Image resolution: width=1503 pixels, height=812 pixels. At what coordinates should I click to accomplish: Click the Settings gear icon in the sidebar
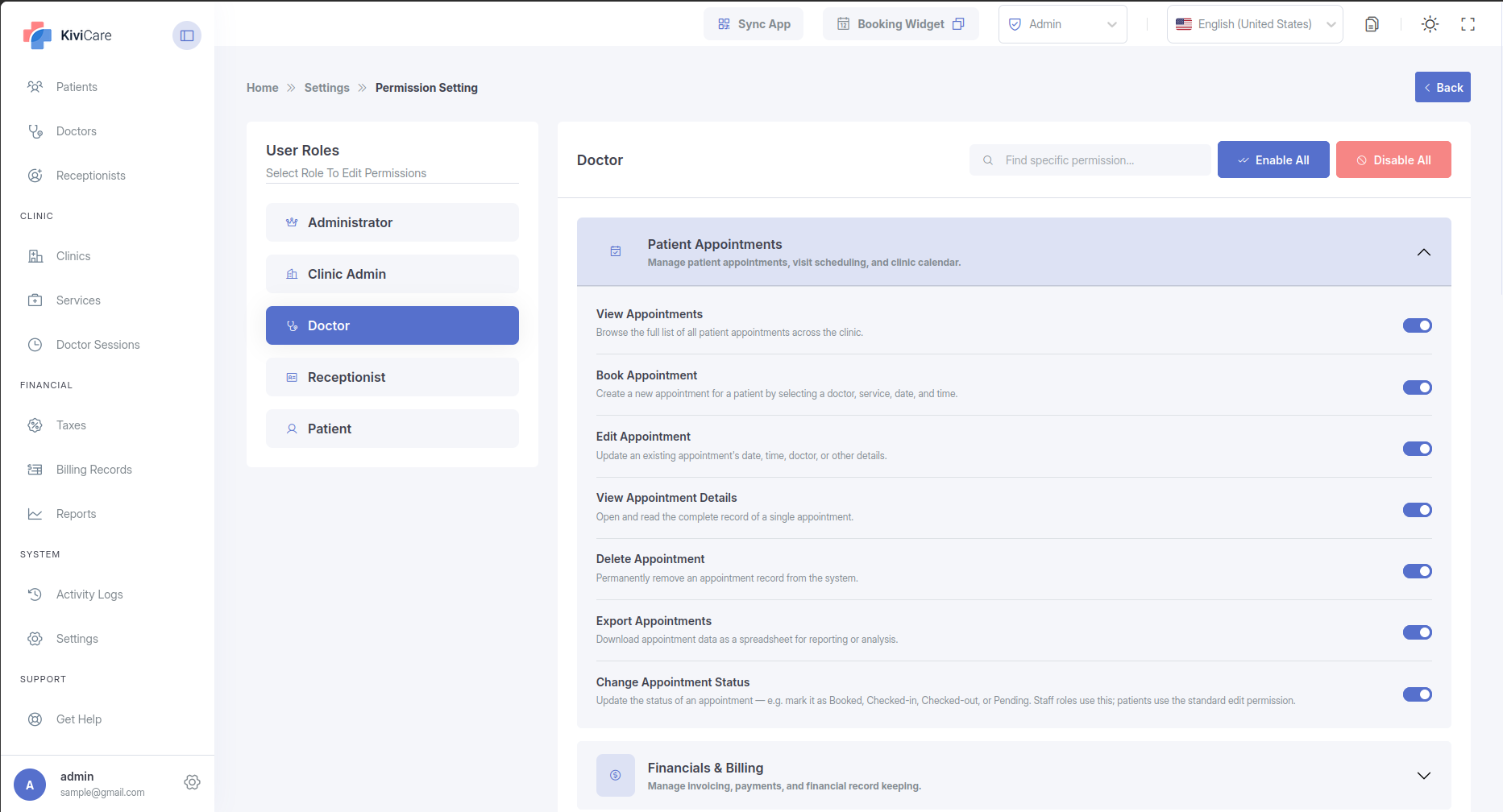point(35,639)
